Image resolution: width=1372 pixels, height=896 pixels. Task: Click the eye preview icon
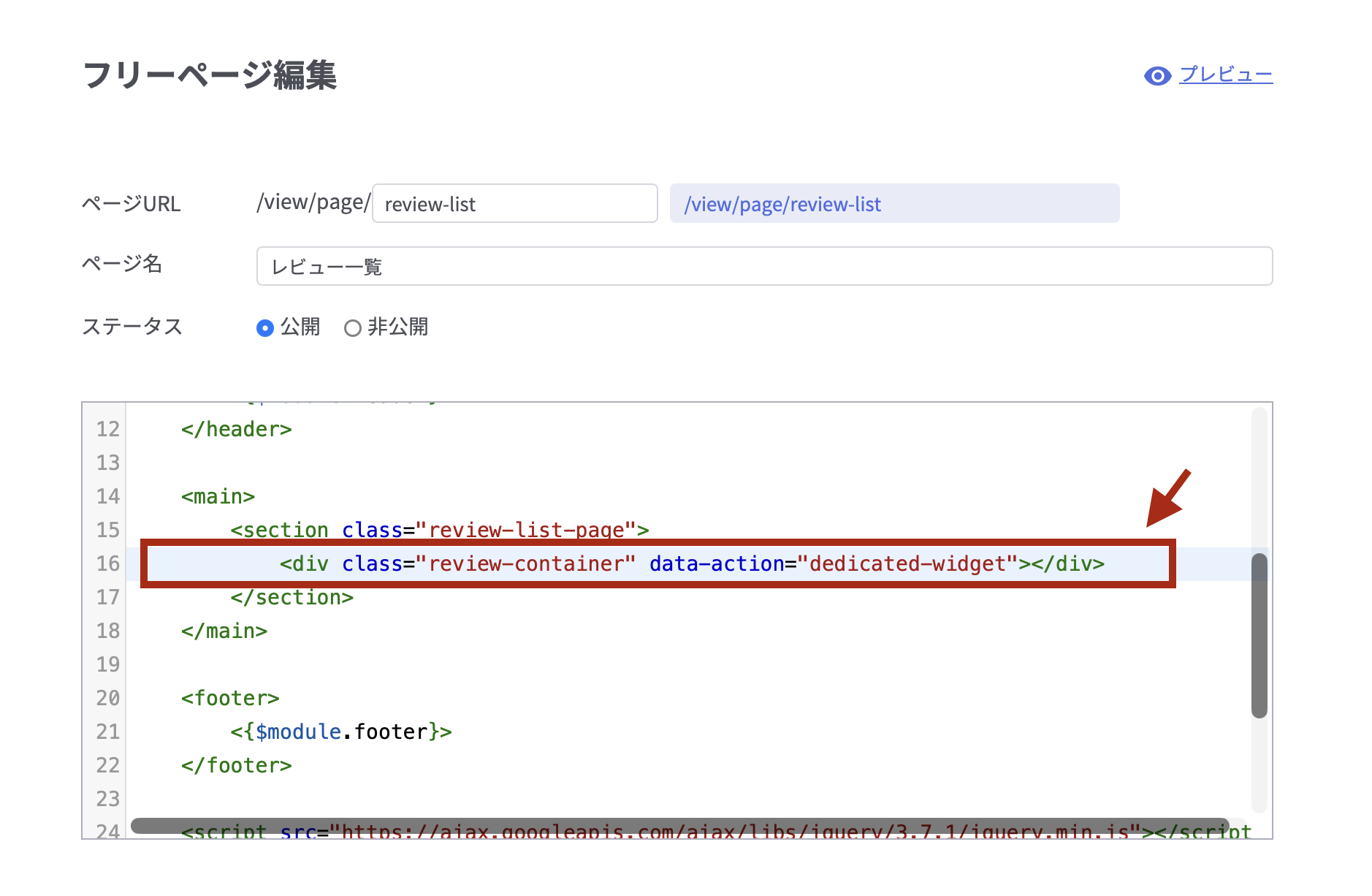pyautogui.click(x=1157, y=76)
